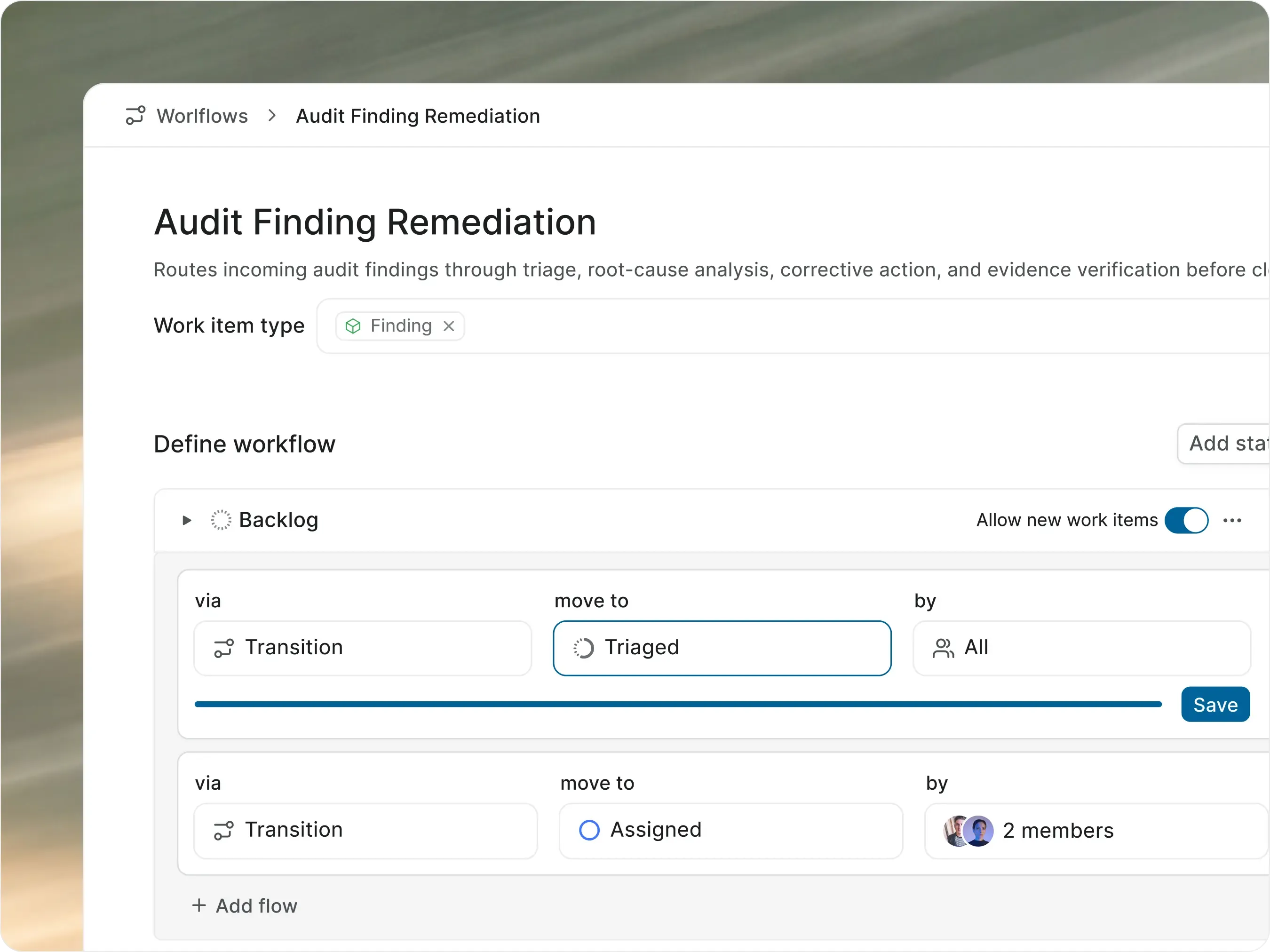
Task: Click the Transition icon in Triaged flow
Action: coord(224,648)
